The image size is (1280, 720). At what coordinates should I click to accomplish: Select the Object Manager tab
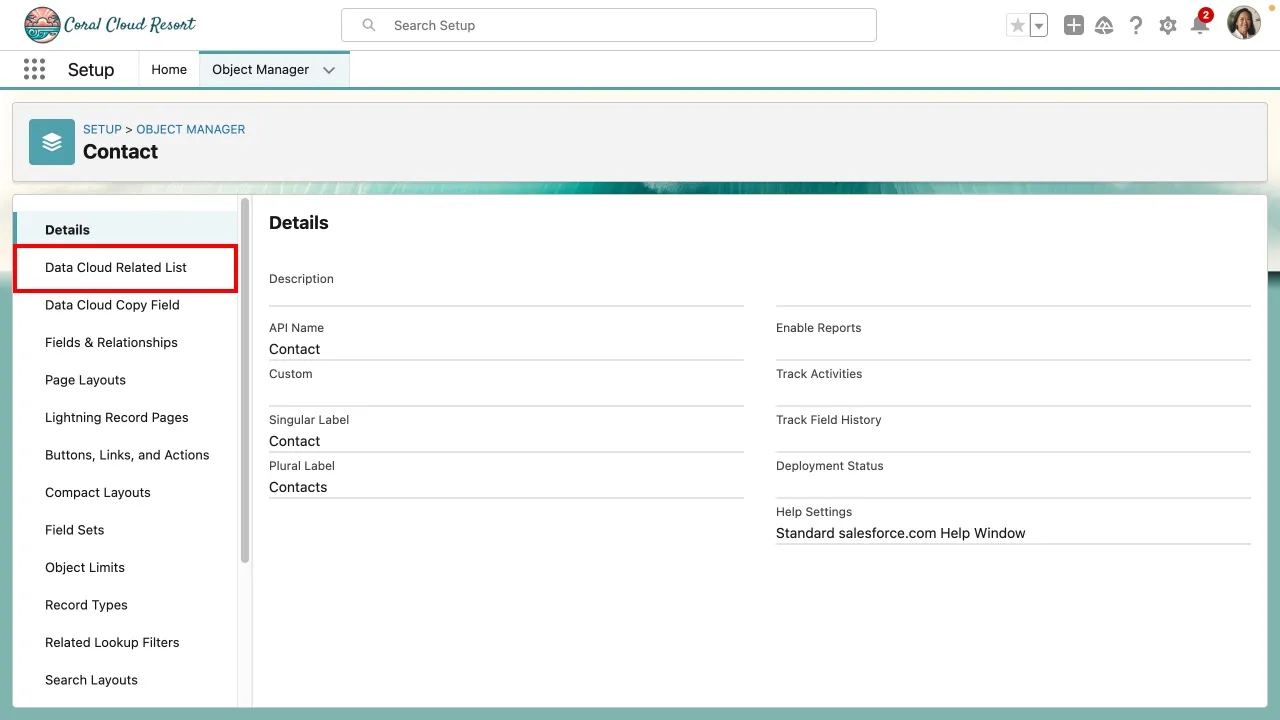pos(260,70)
